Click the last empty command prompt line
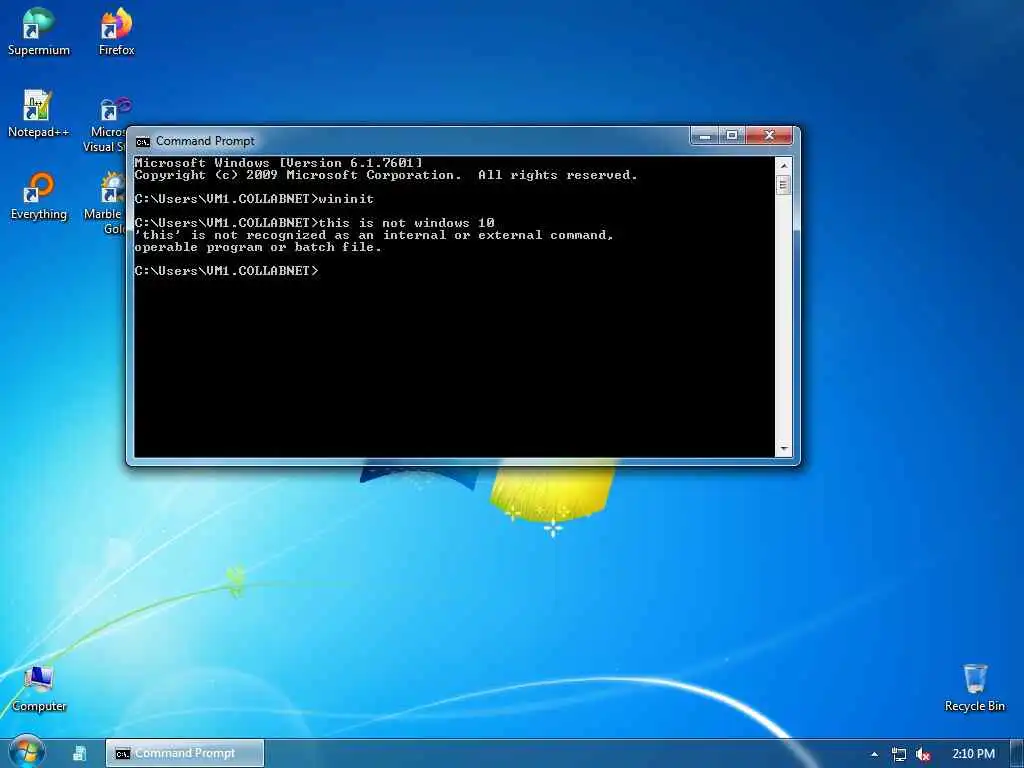The height and width of the screenshot is (768, 1024). (x=227, y=270)
